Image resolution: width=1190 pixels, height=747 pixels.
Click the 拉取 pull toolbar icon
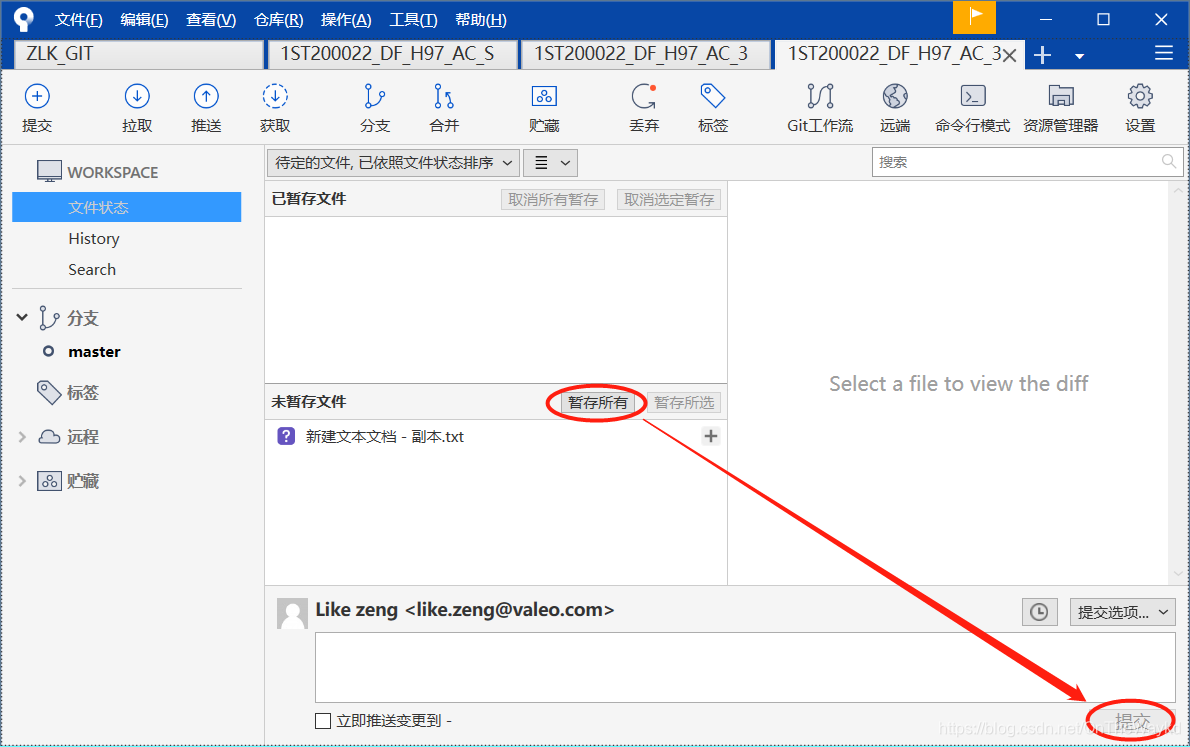(x=137, y=97)
